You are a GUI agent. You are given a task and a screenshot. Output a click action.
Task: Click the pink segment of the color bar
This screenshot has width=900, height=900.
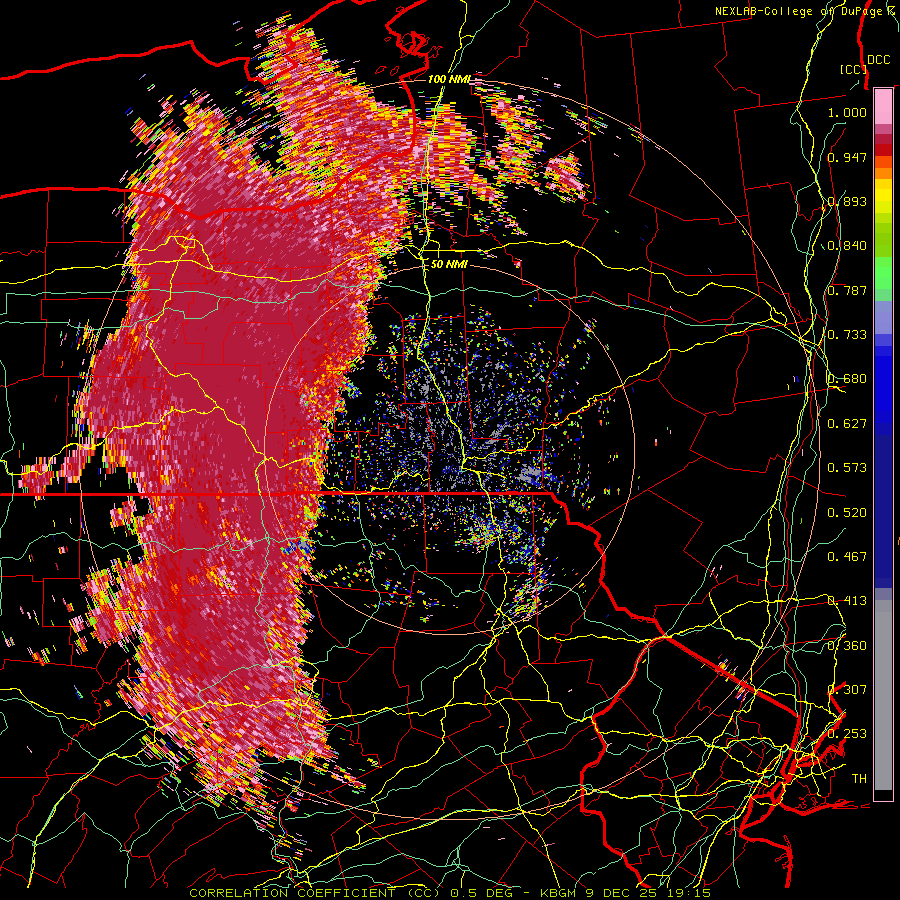pos(883,107)
